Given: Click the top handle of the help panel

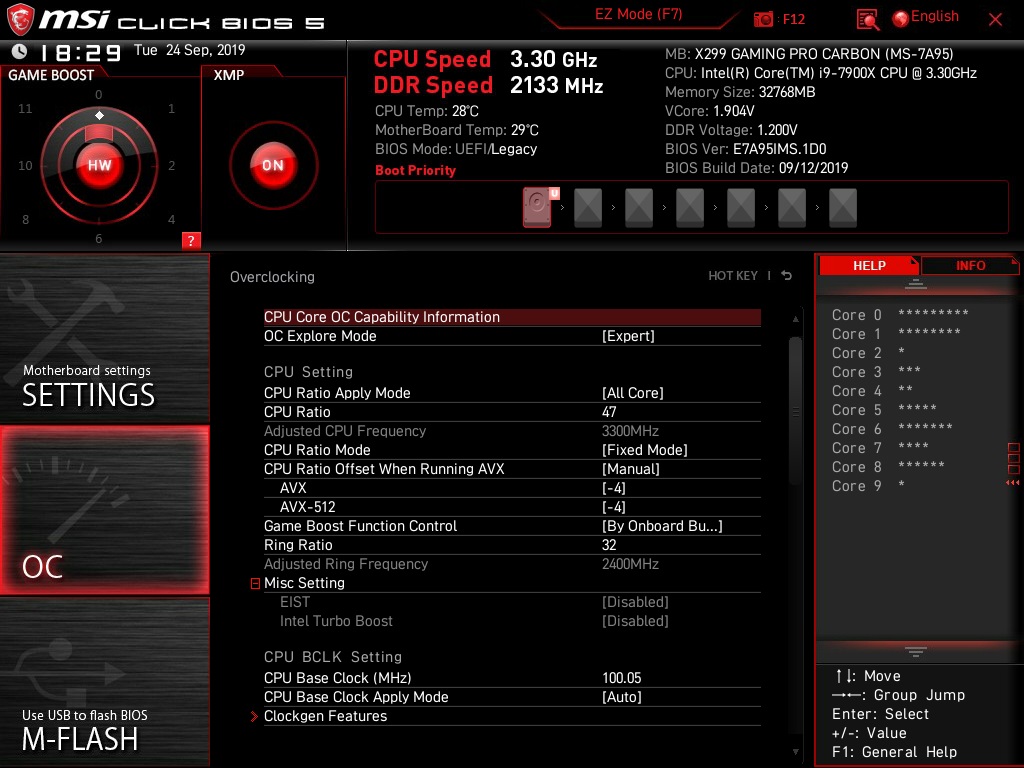Looking at the screenshot, I should point(916,283).
